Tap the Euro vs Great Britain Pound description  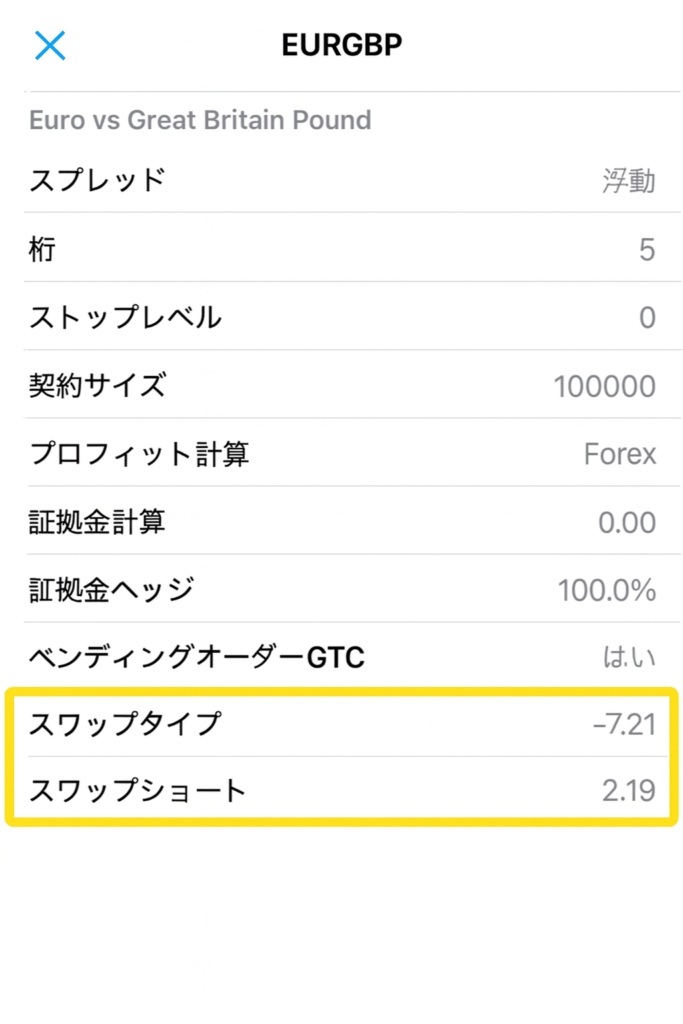pyautogui.click(x=200, y=120)
